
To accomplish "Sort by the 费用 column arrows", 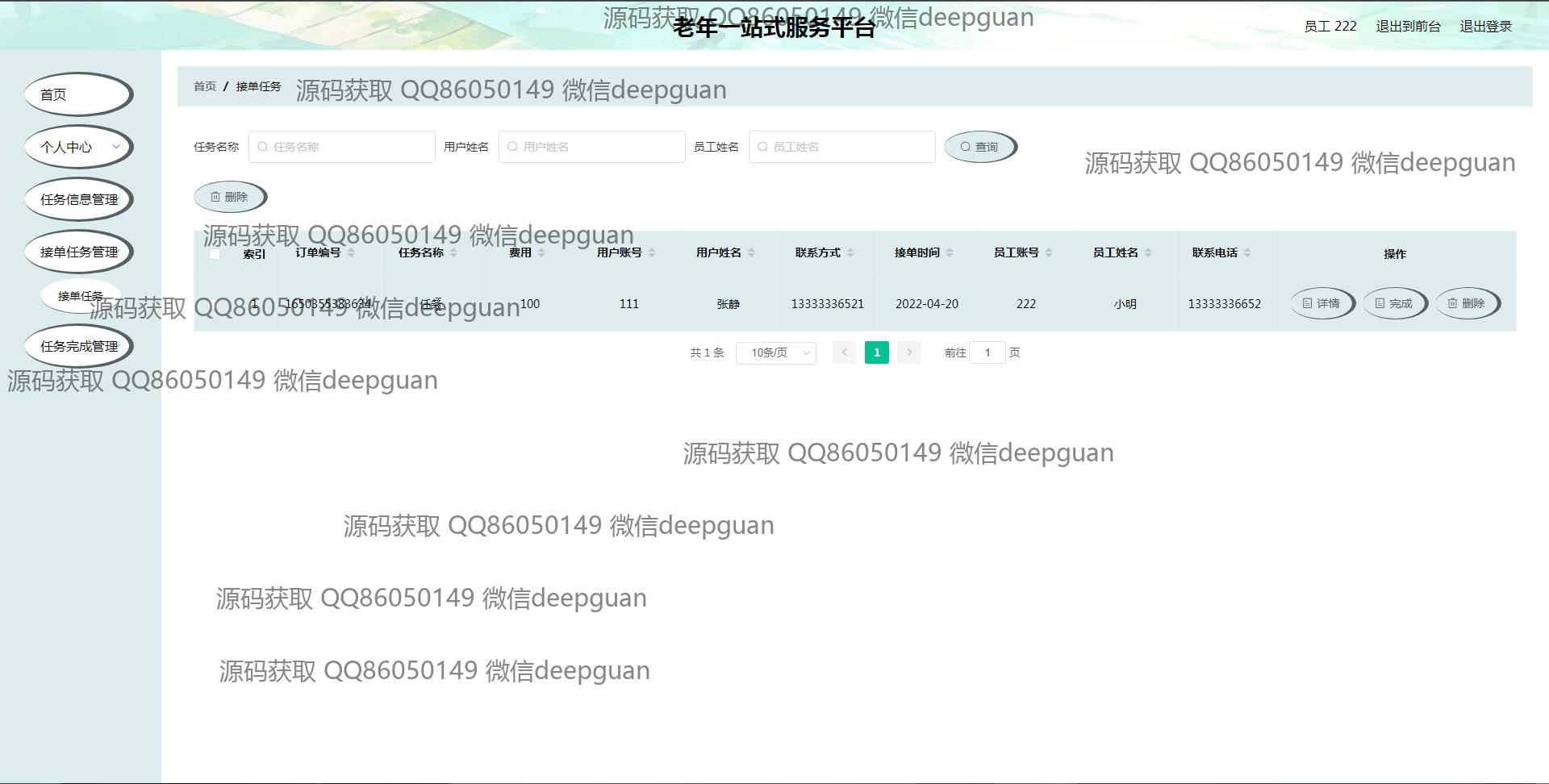I will (541, 253).
